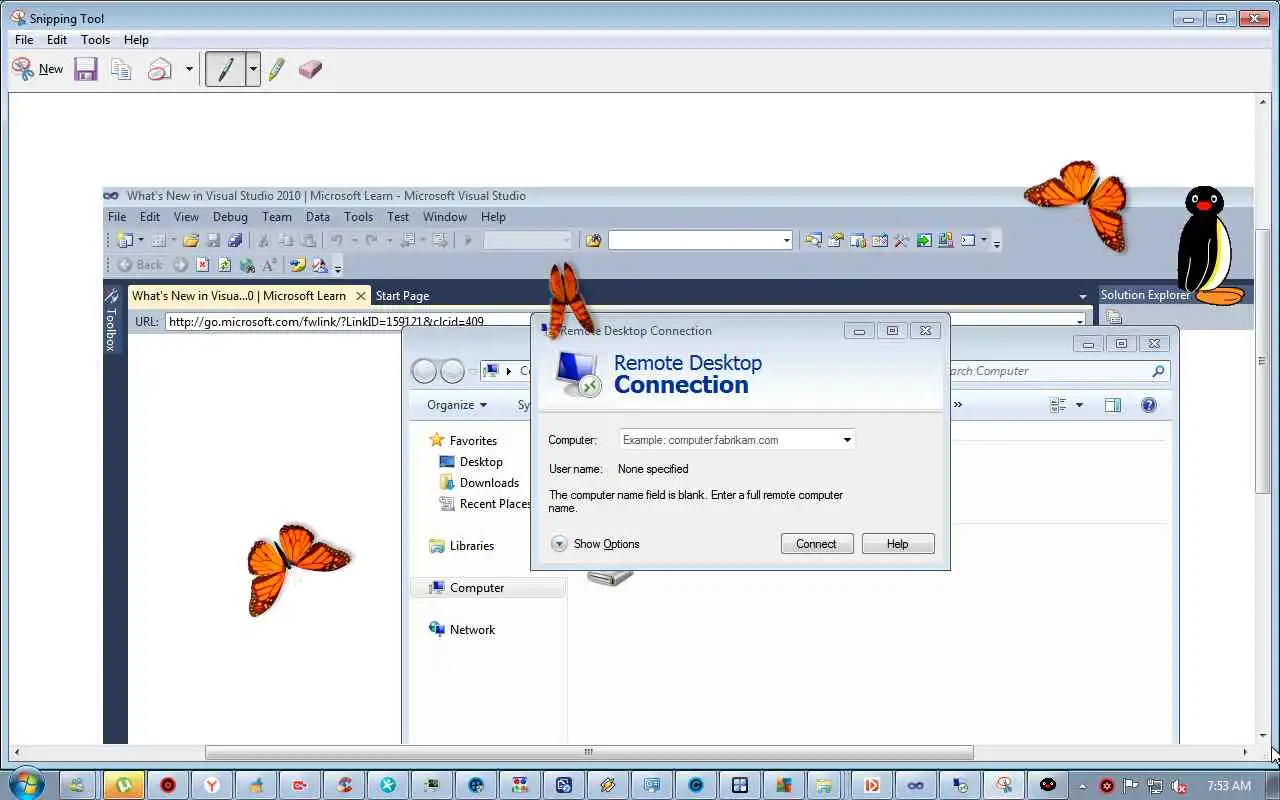Toggle the Explorer preview pane icon
The image size is (1280, 800).
(x=1113, y=405)
